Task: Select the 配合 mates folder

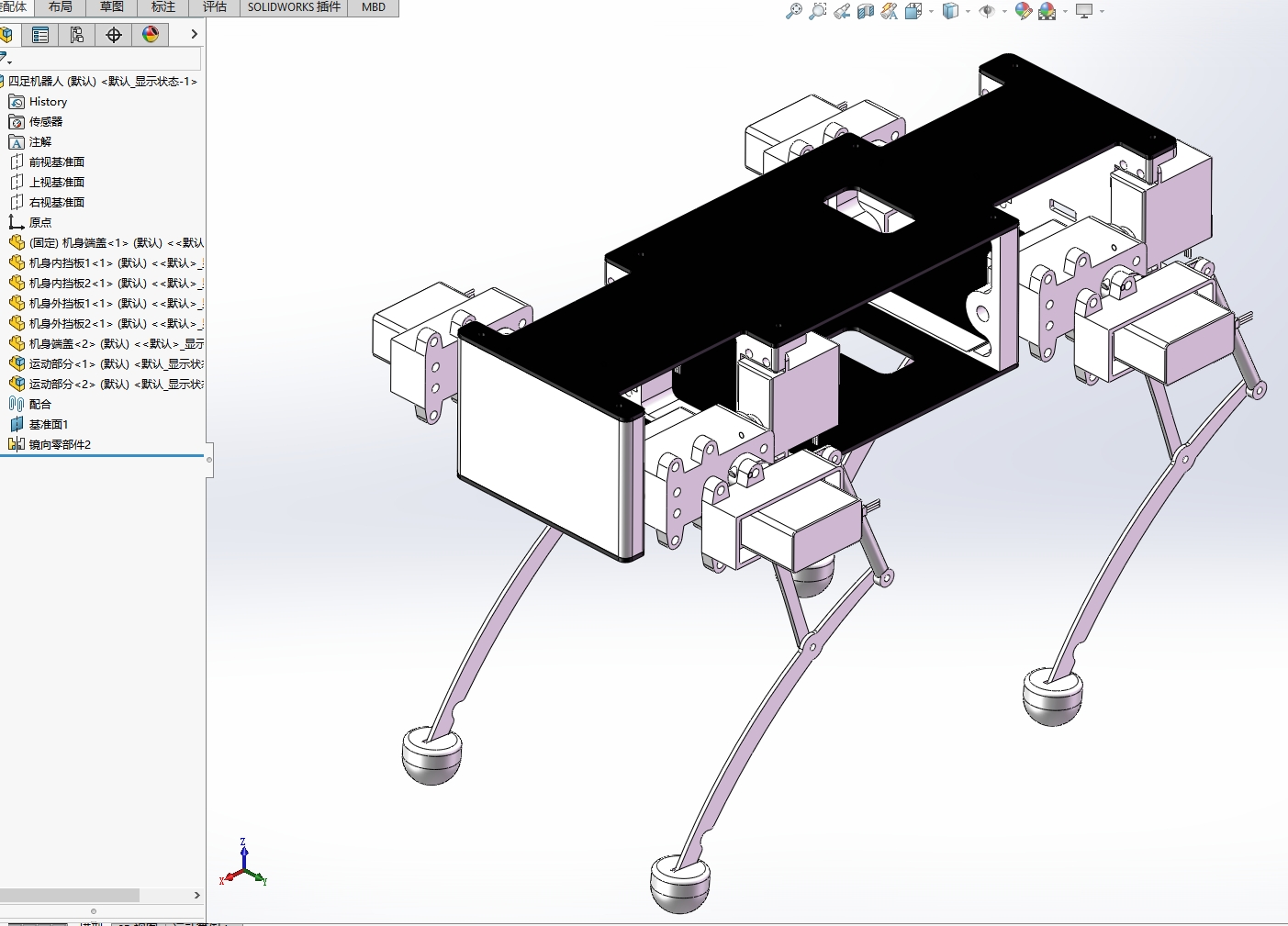Action: (x=39, y=405)
